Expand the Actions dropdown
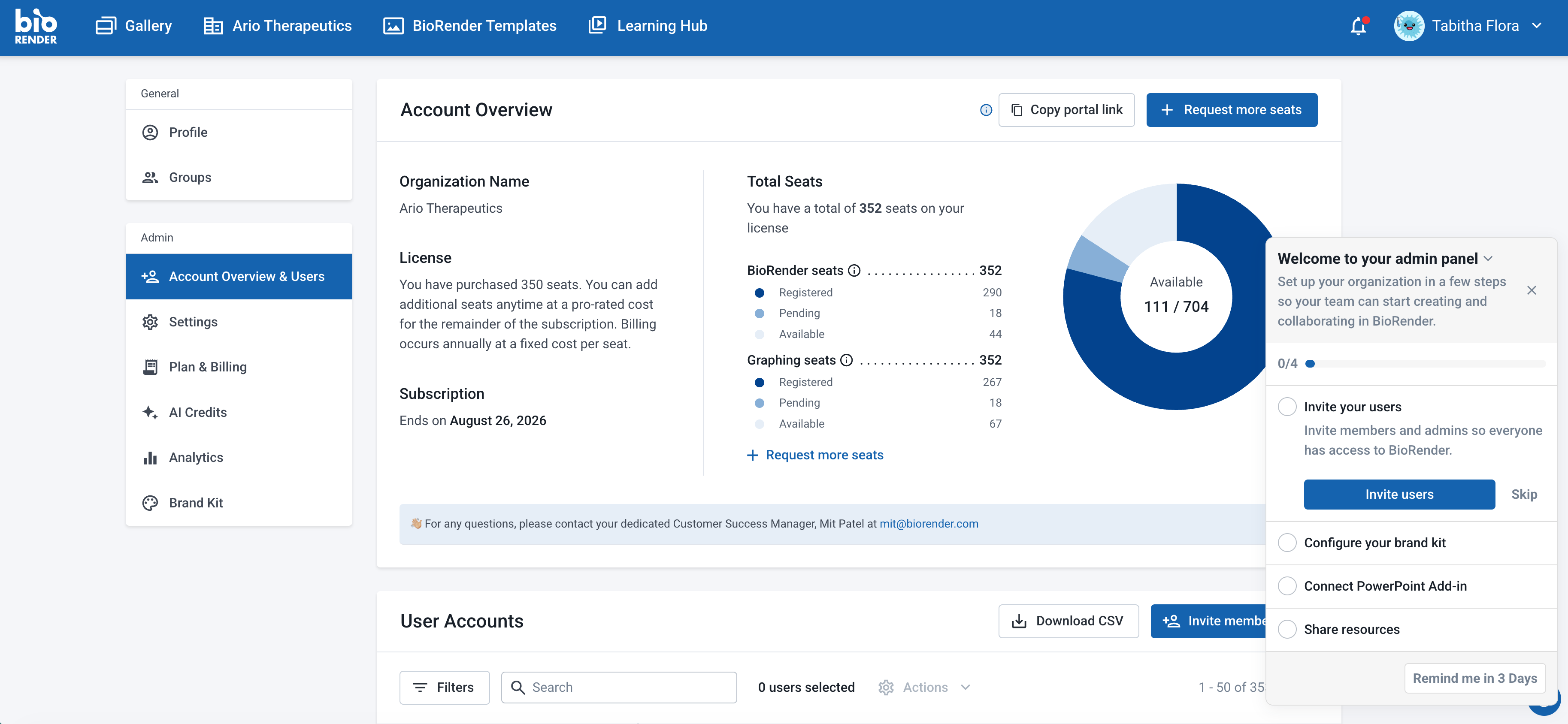1568x724 pixels. tap(925, 688)
